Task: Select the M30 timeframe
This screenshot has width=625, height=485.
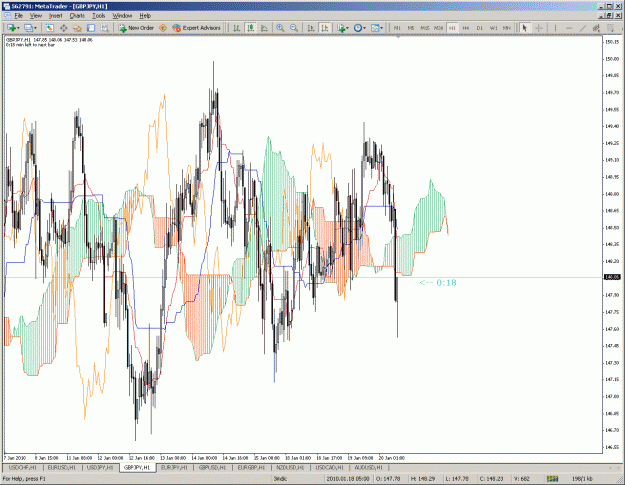Action: (438, 28)
